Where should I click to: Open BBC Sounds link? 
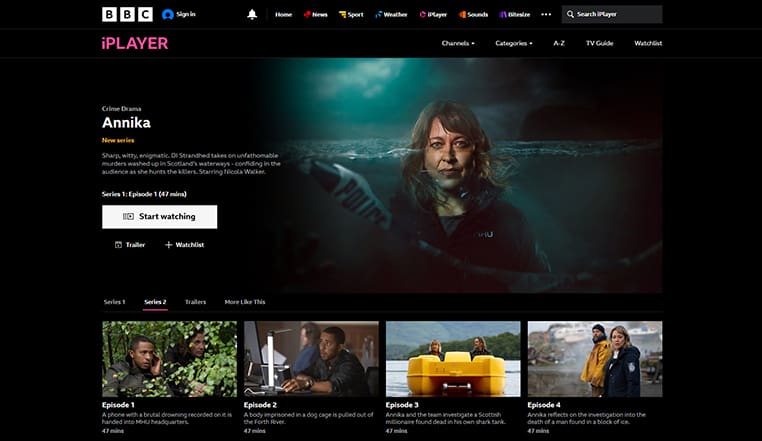pyautogui.click(x=473, y=15)
